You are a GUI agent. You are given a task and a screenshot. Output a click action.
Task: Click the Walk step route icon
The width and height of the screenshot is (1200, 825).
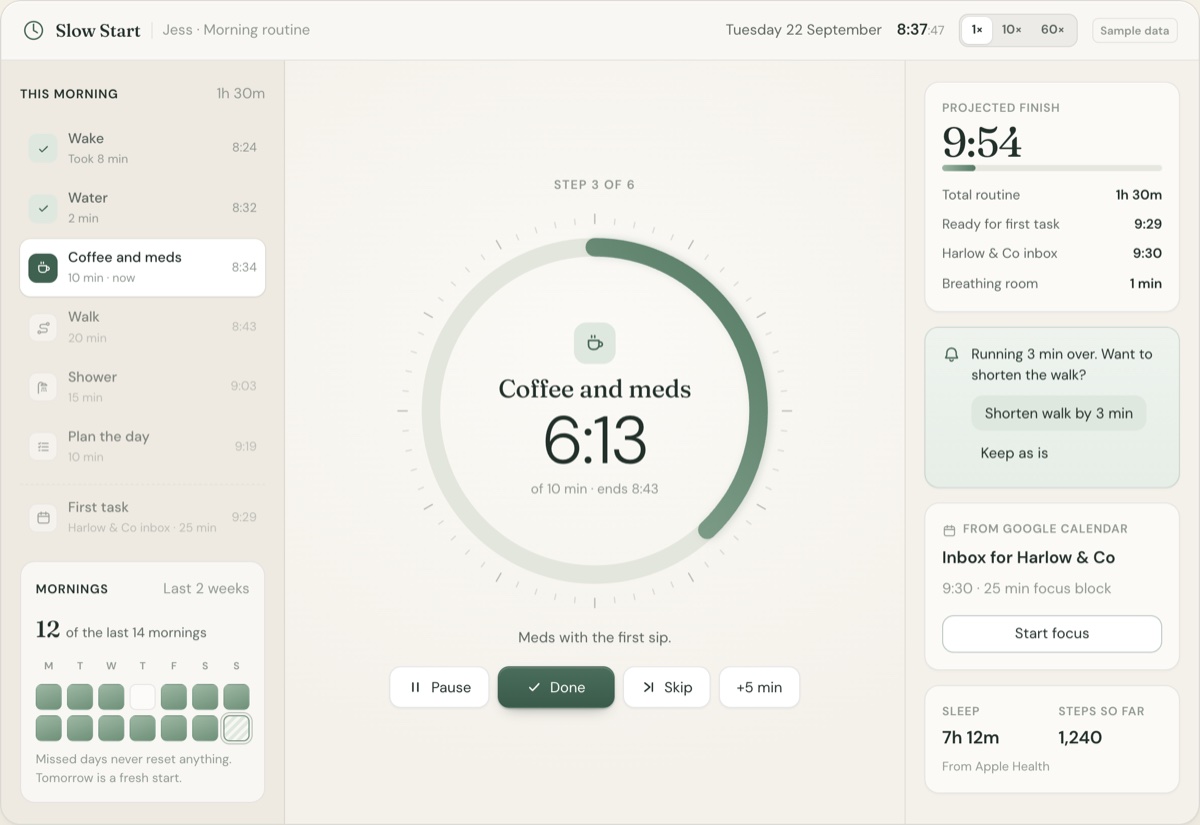point(43,327)
